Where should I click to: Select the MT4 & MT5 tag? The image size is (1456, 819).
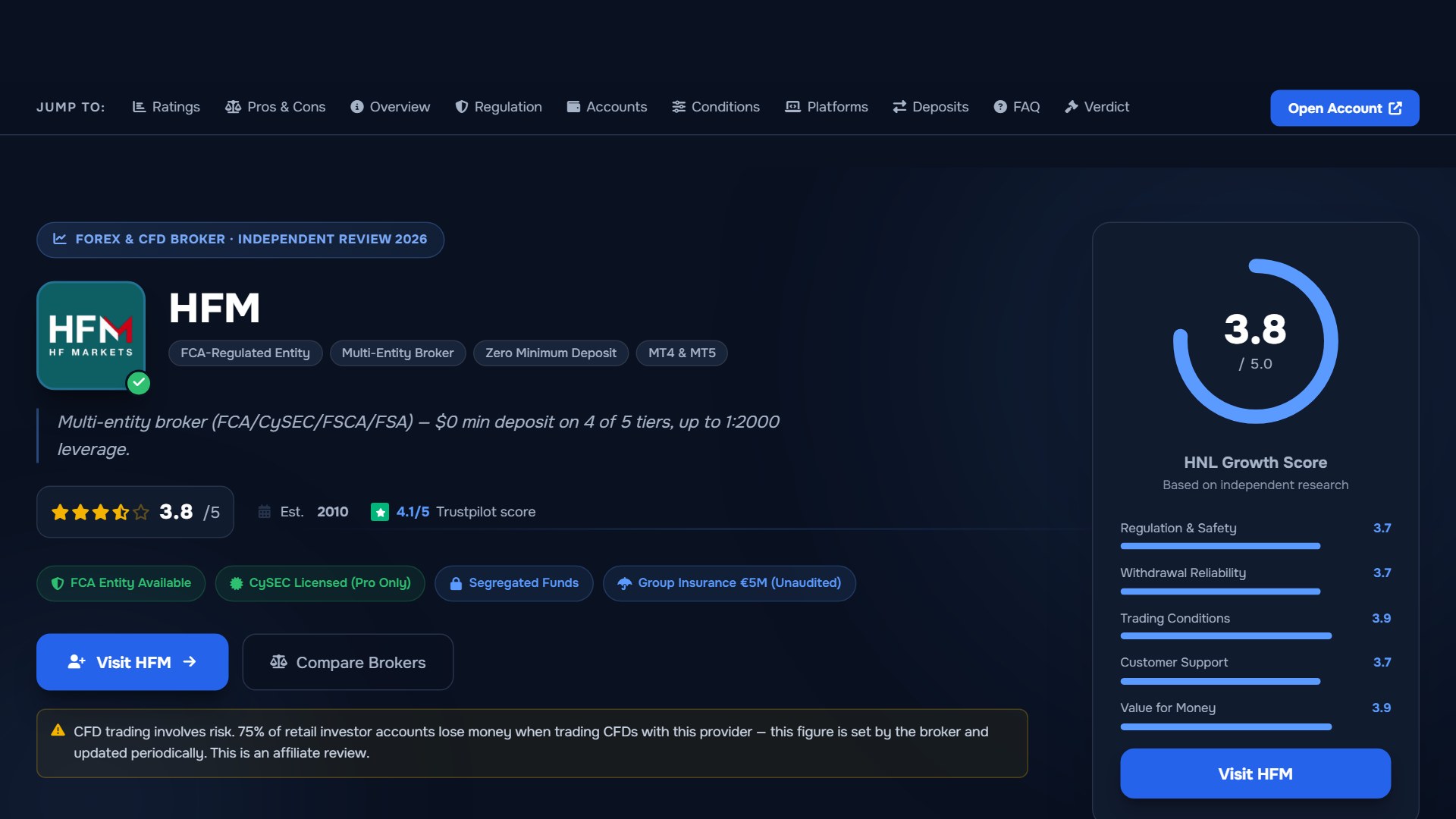682,353
